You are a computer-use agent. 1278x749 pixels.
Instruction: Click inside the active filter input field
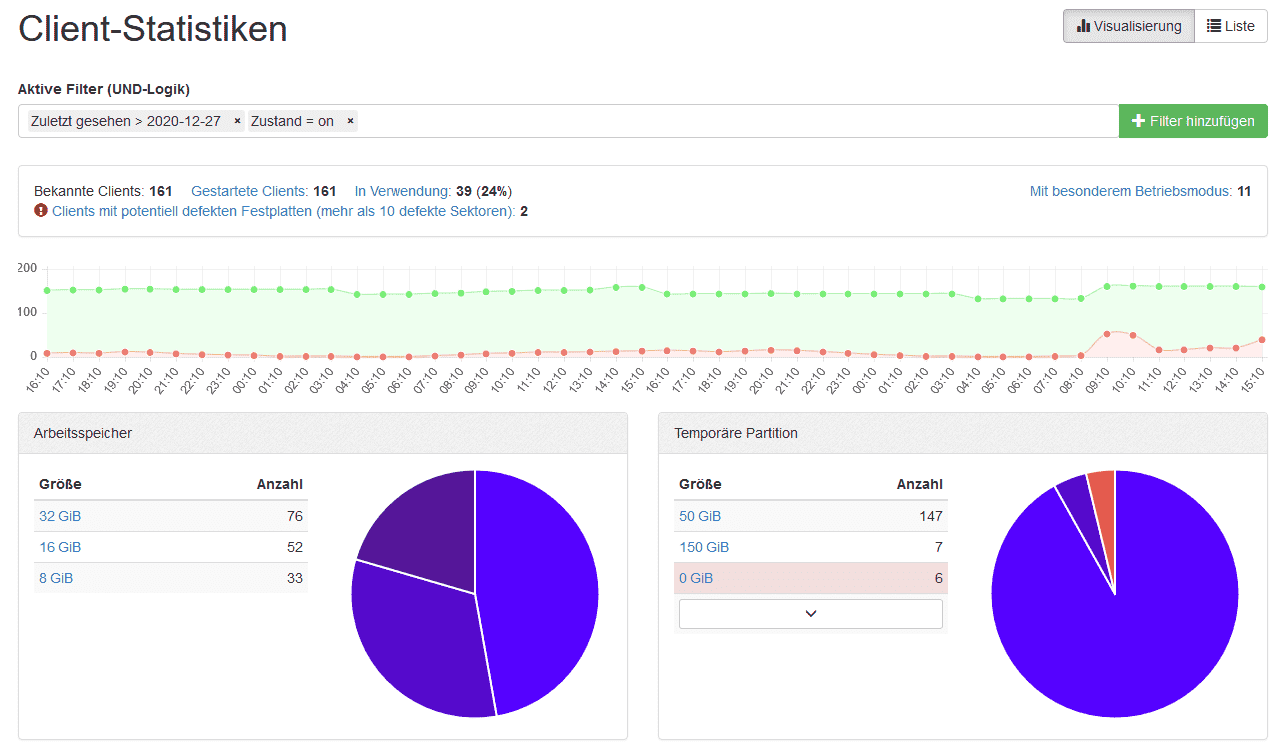click(x=700, y=121)
